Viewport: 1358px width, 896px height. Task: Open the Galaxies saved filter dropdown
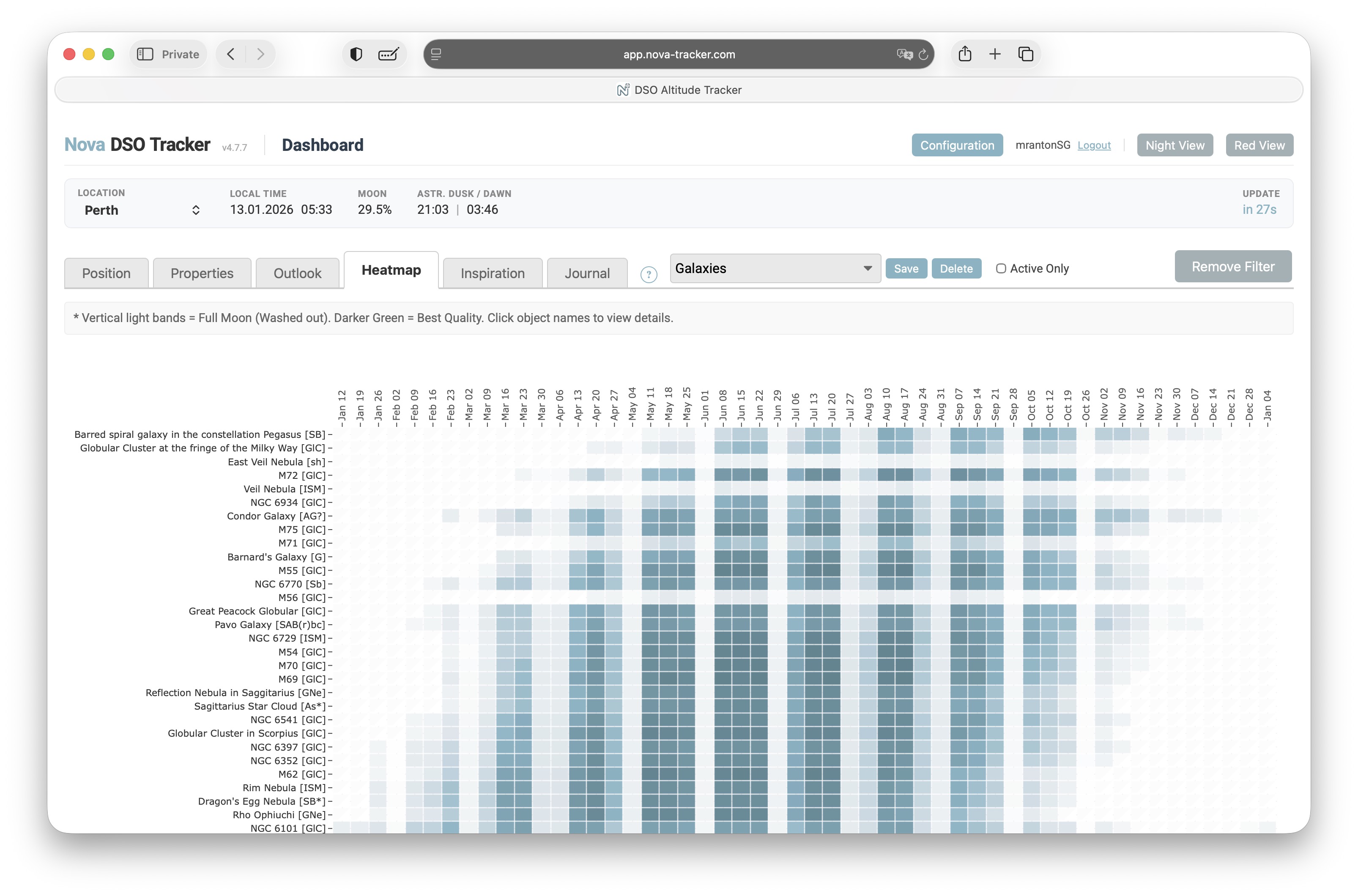775,268
